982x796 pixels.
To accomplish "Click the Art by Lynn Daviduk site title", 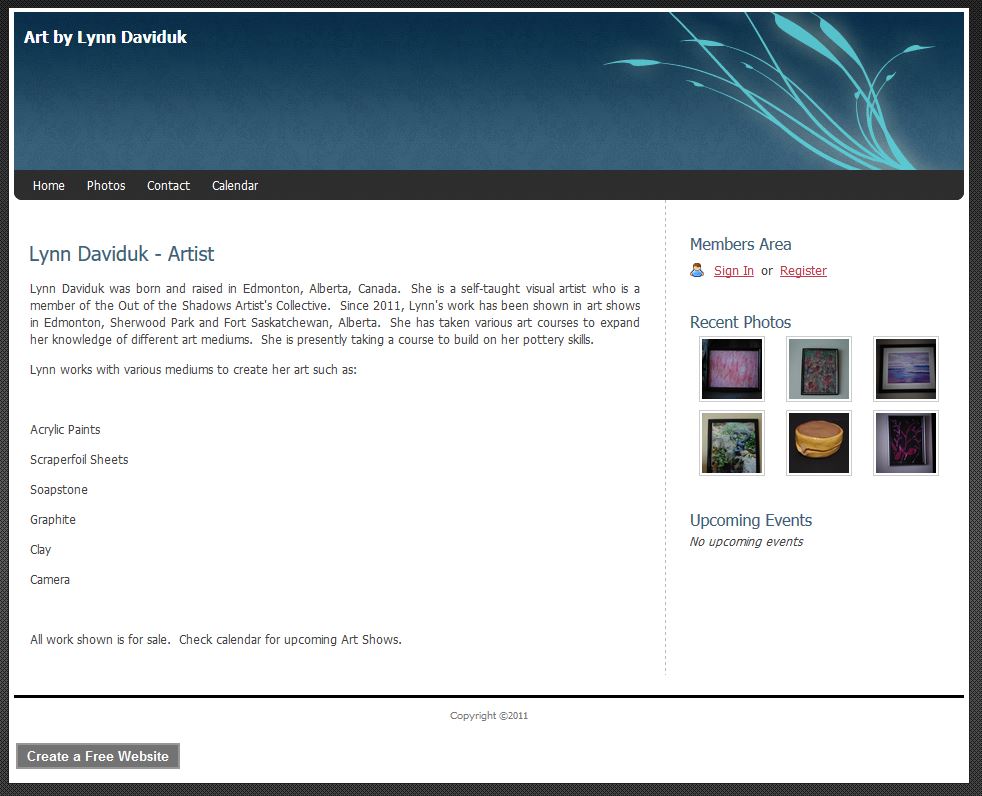I will click(105, 37).
